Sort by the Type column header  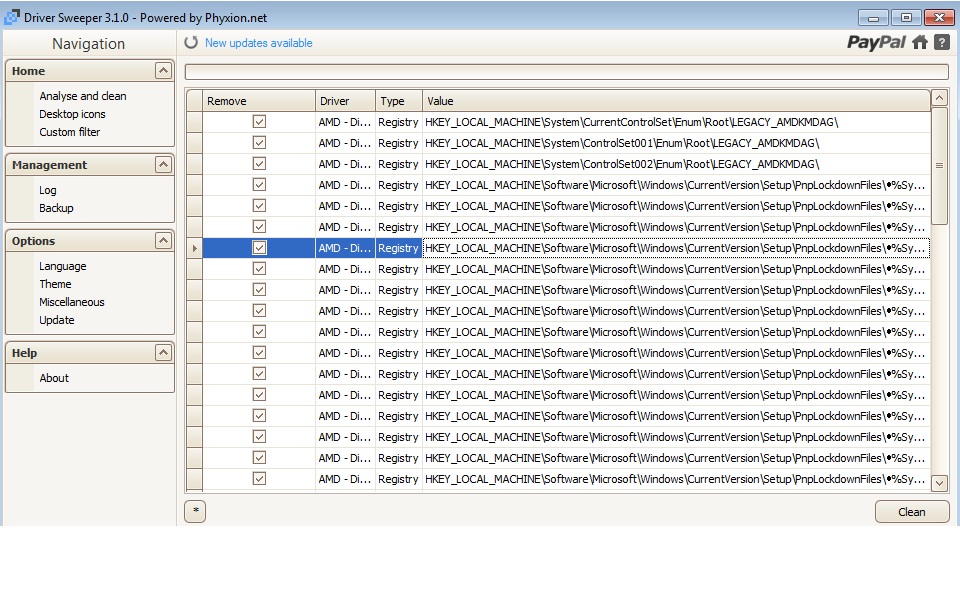click(399, 101)
